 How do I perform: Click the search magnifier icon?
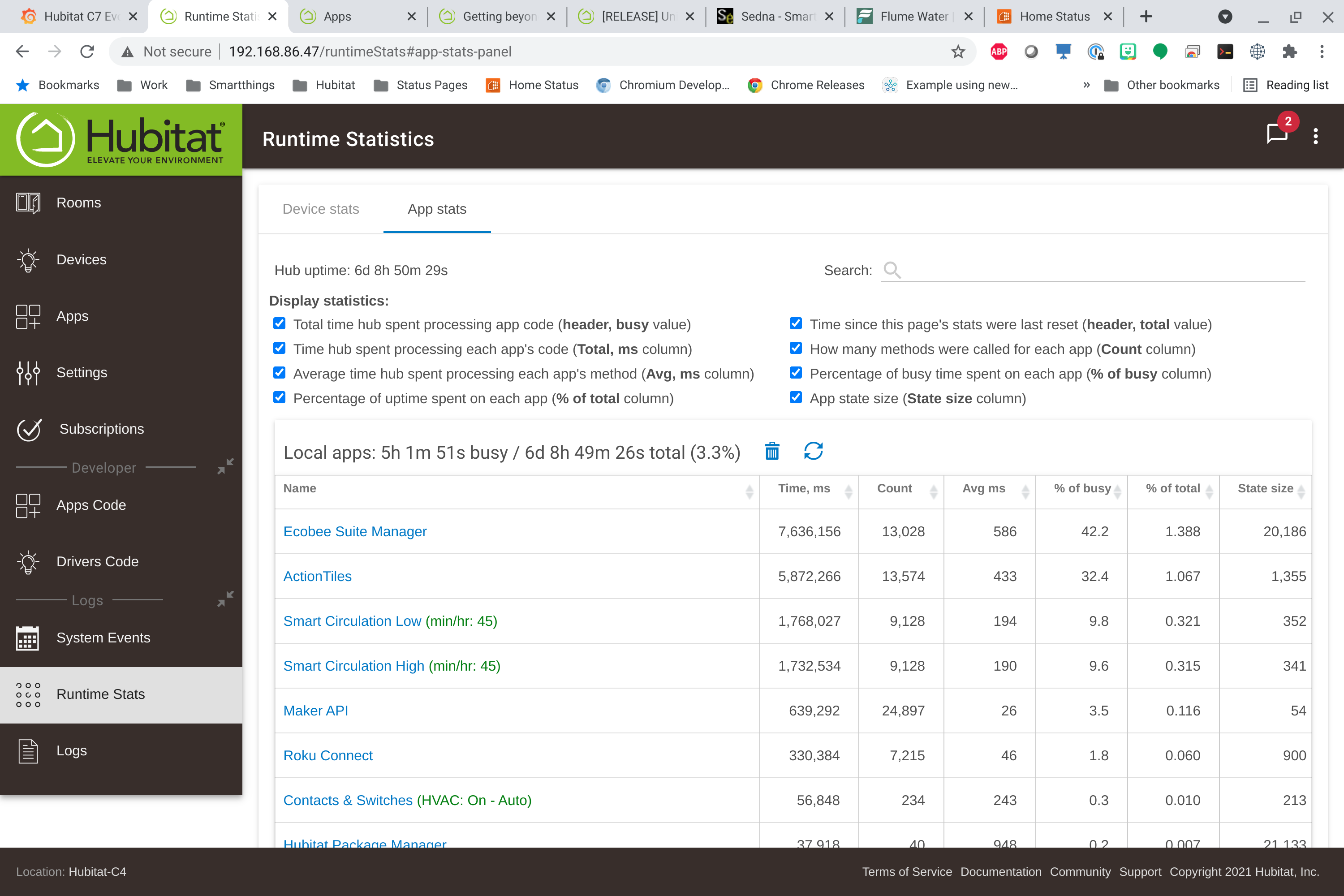892,270
